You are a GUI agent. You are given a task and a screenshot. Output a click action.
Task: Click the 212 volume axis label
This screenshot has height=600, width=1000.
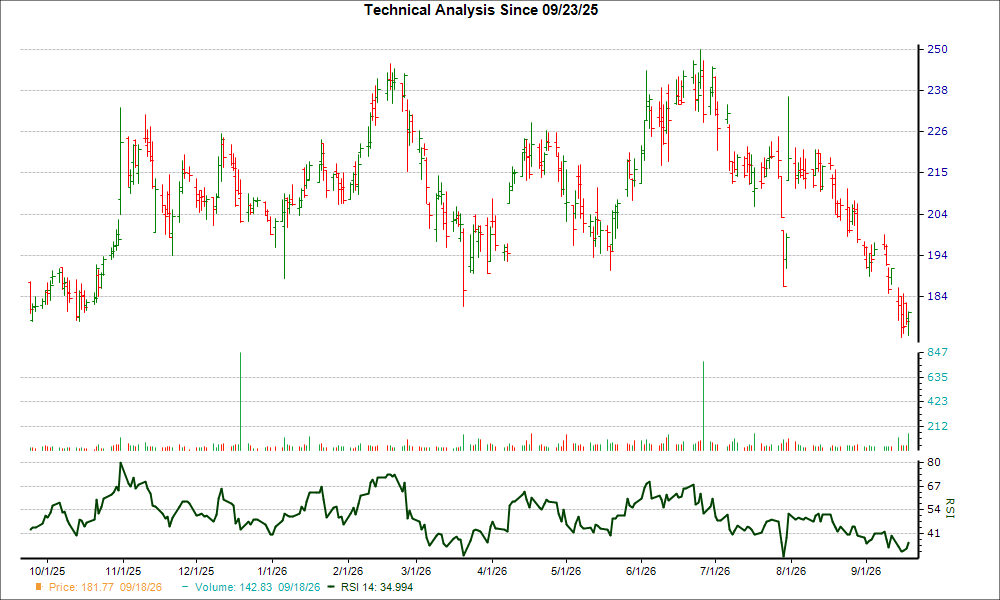click(937, 427)
